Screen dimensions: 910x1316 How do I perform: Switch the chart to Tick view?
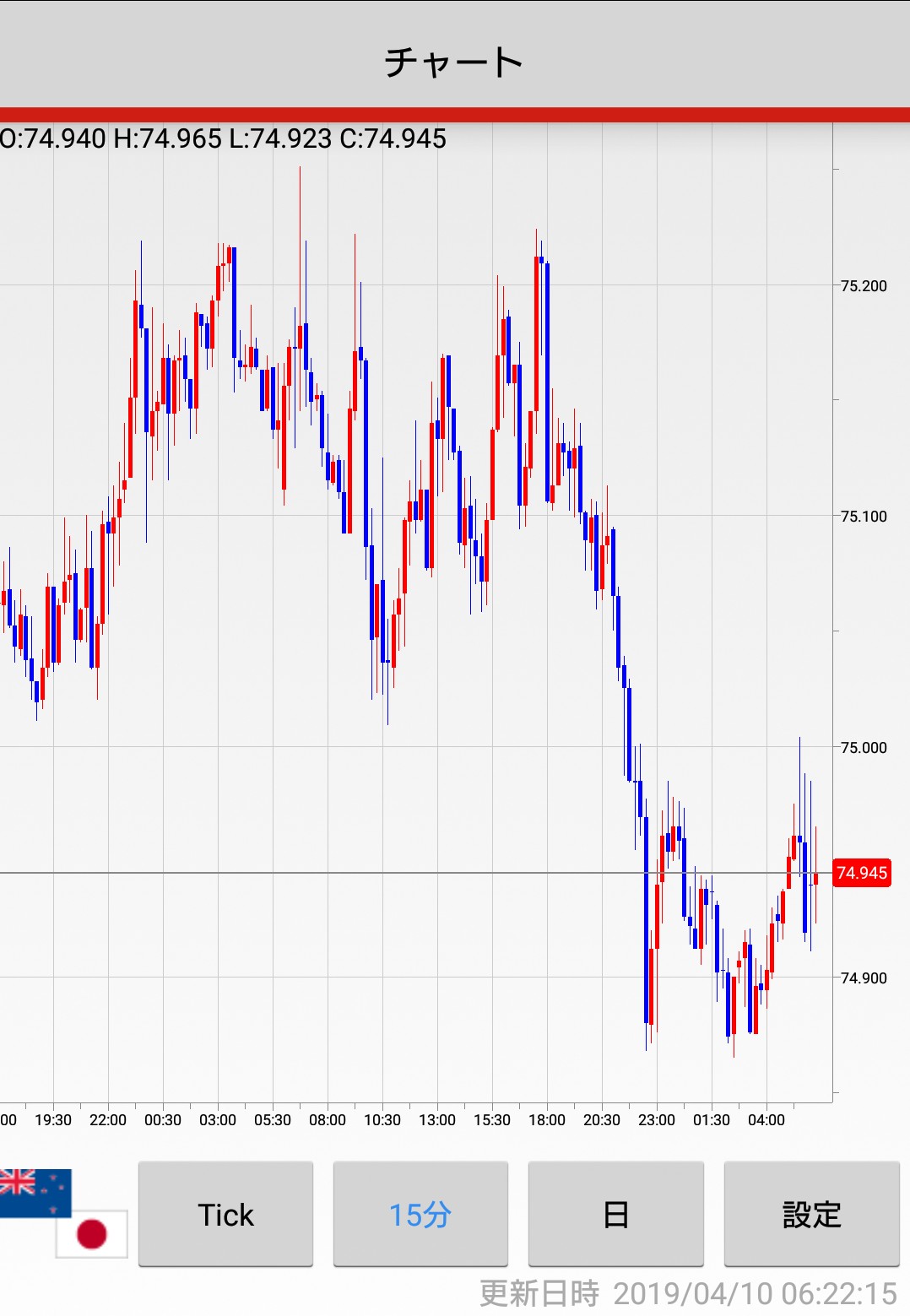click(225, 1214)
